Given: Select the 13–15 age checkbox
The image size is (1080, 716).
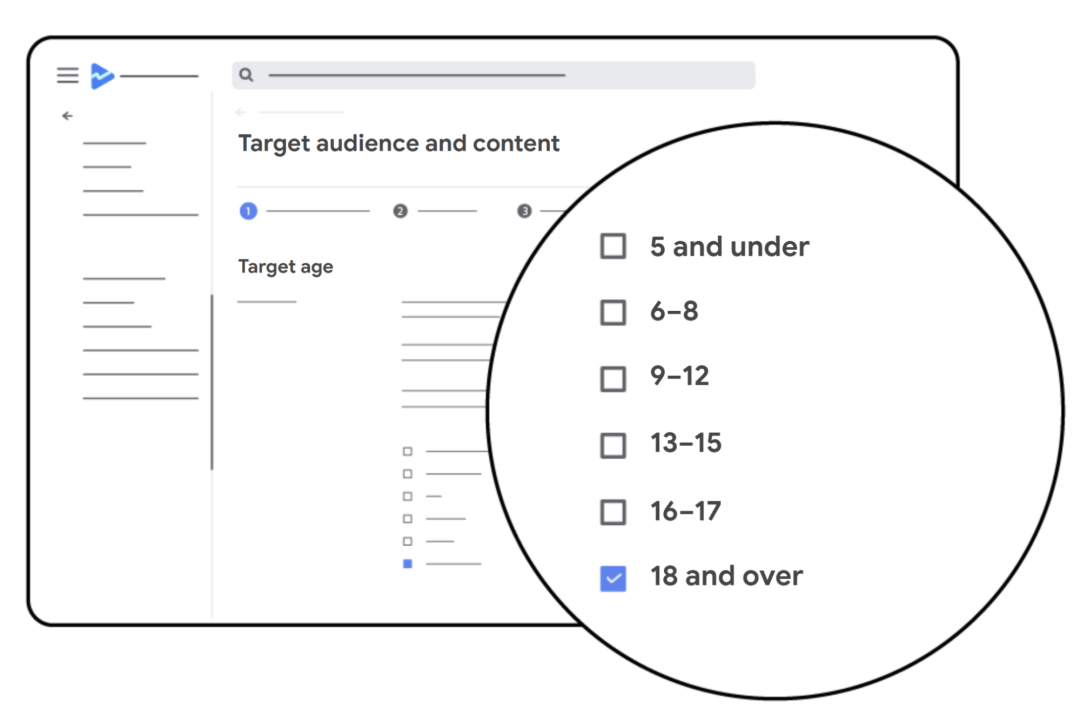Looking at the screenshot, I should [x=613, y=445].
